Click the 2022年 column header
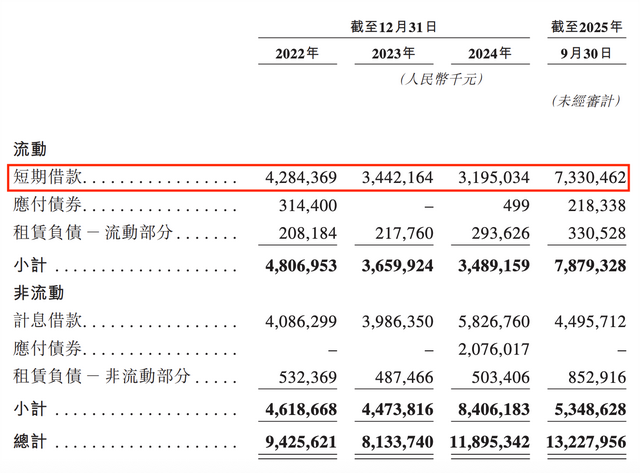640x473 pixels. click(x=298, y=54)
